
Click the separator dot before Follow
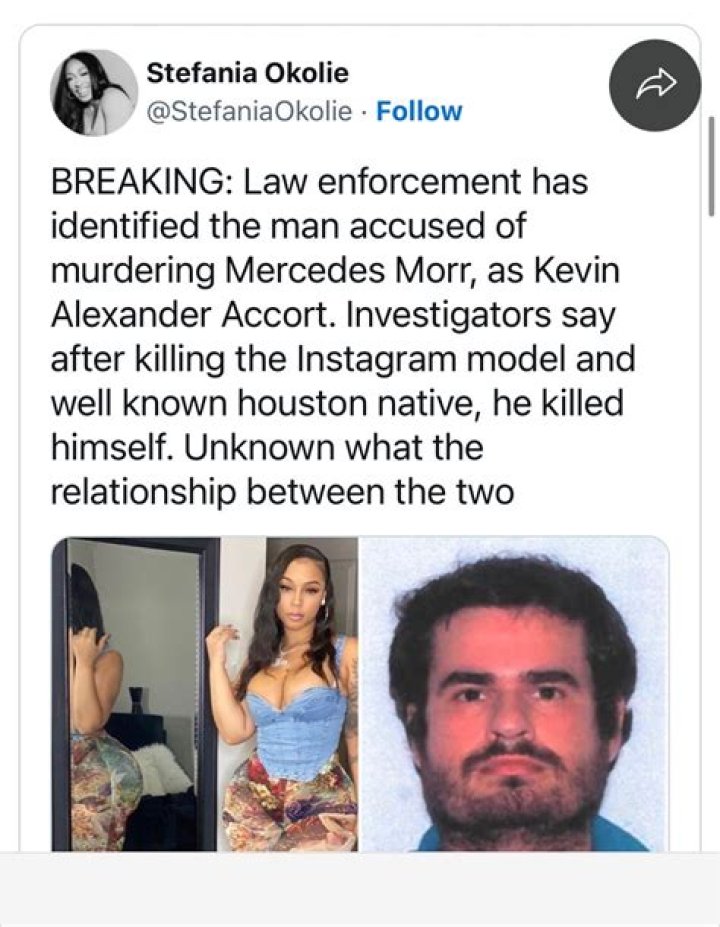coord(364,112)
